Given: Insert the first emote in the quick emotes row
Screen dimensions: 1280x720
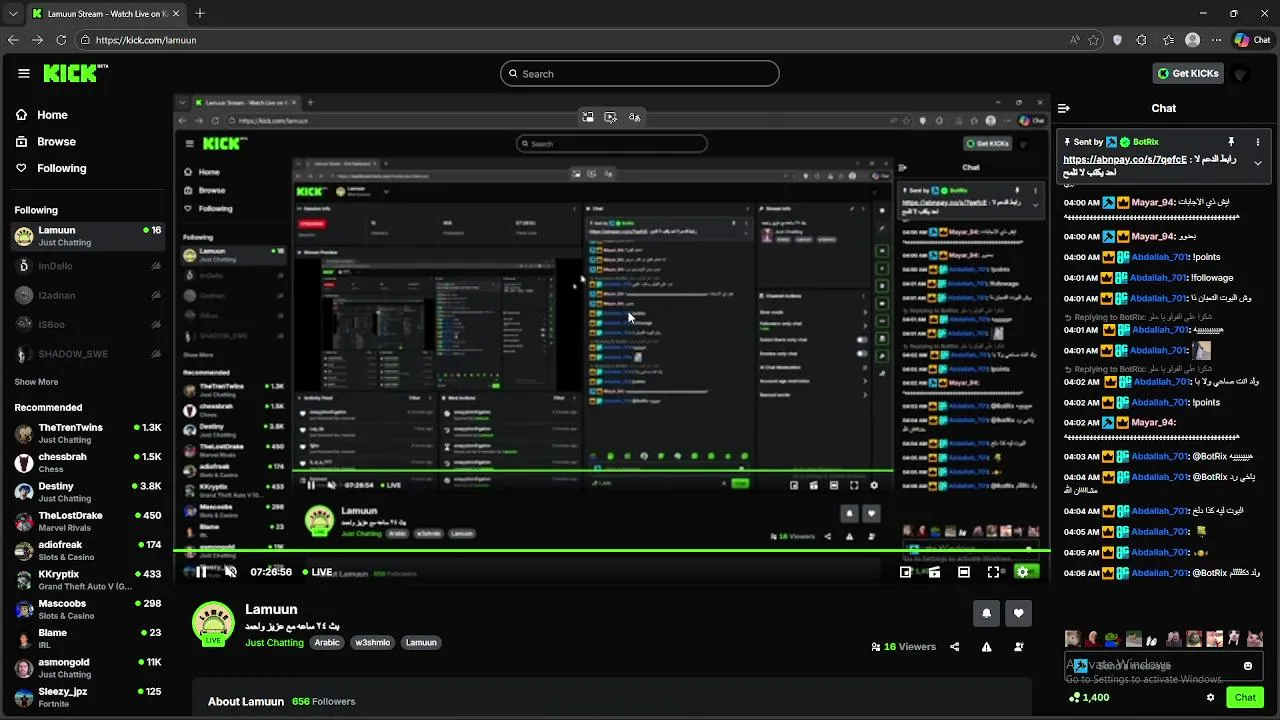Looking at the screenshot, I should point(1072,639).
